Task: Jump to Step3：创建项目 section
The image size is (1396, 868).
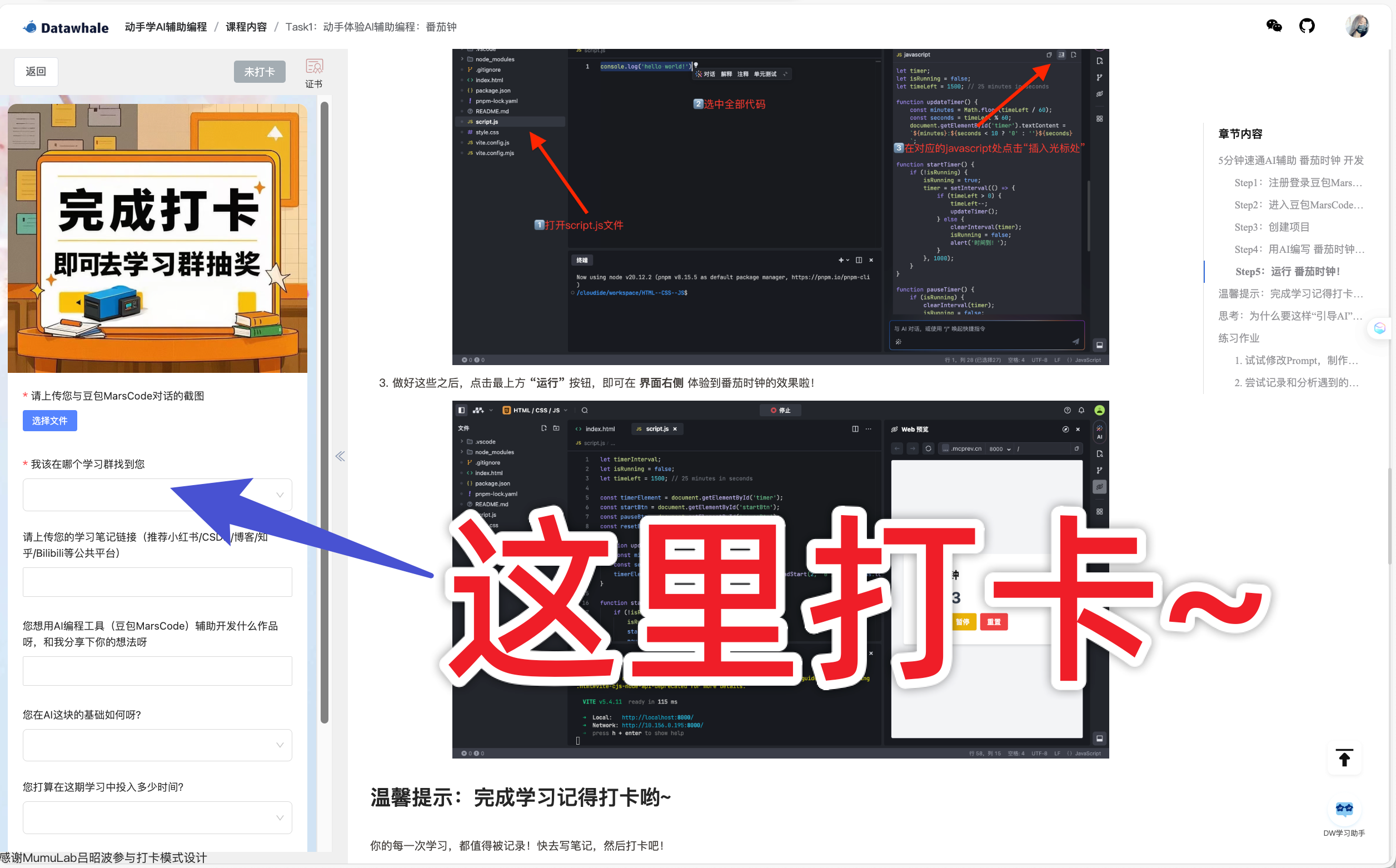Action: click(1272, 227)
